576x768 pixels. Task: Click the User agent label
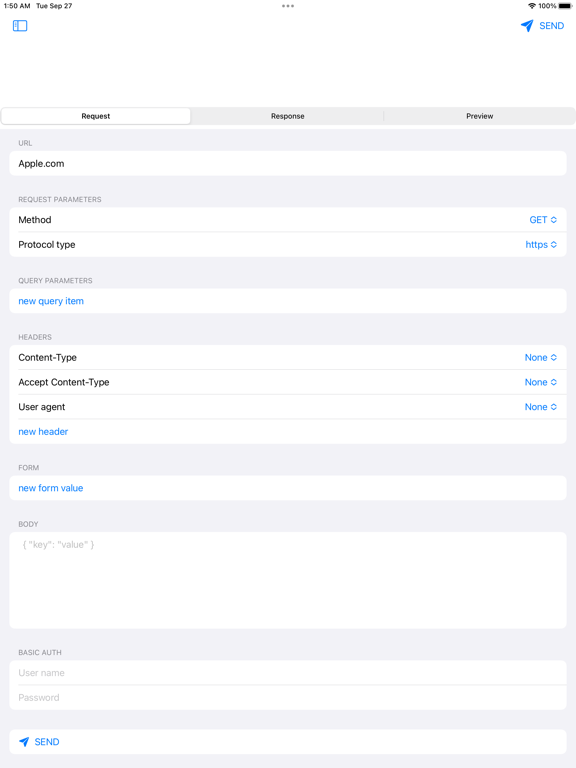[42, 407]
